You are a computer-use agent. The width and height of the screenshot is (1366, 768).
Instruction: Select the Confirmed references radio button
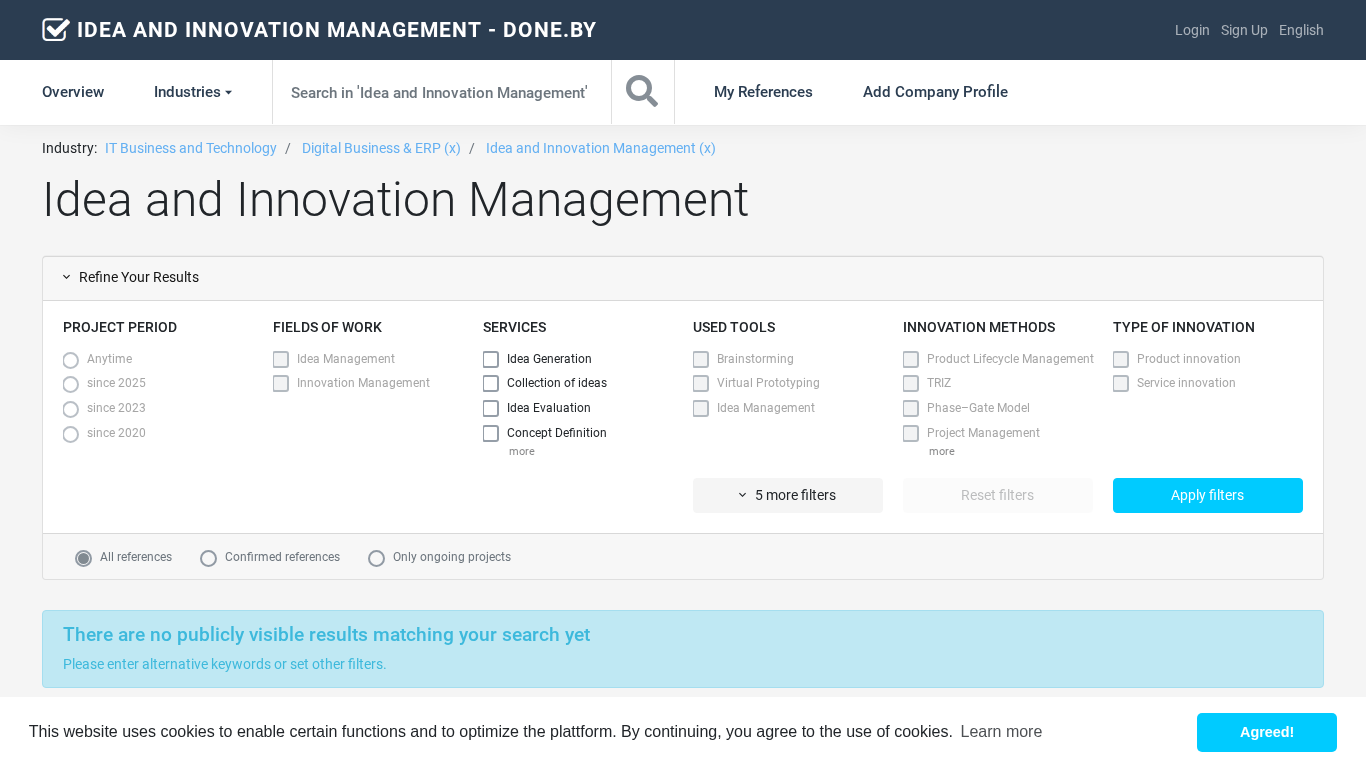point(209,558)
